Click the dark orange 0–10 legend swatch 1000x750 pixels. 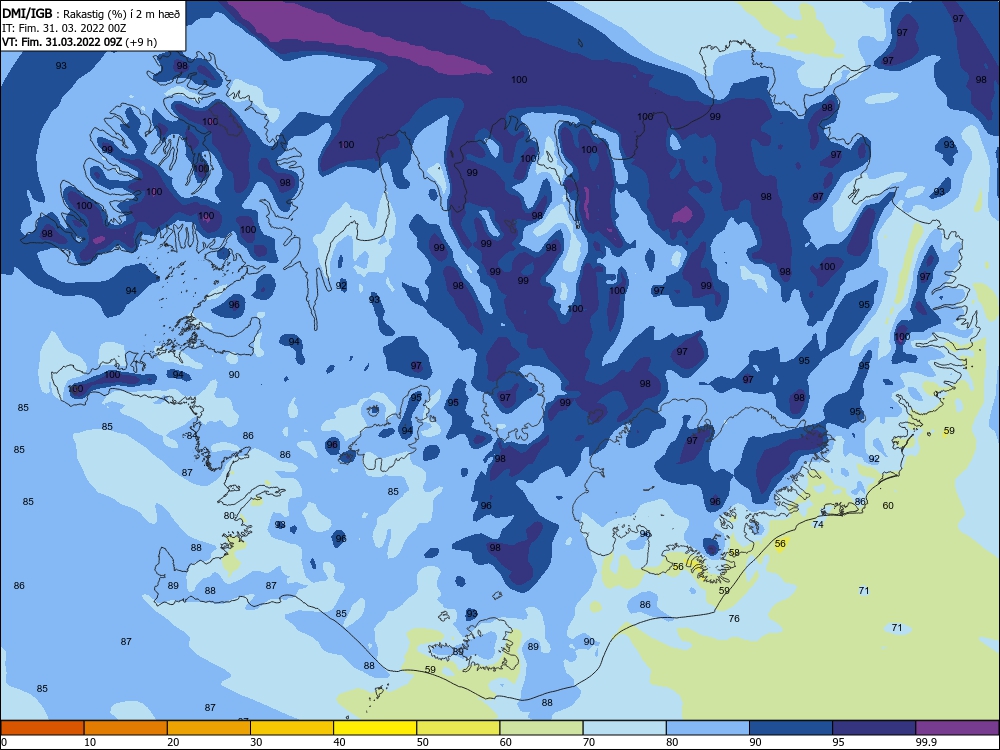coord(42,728)
